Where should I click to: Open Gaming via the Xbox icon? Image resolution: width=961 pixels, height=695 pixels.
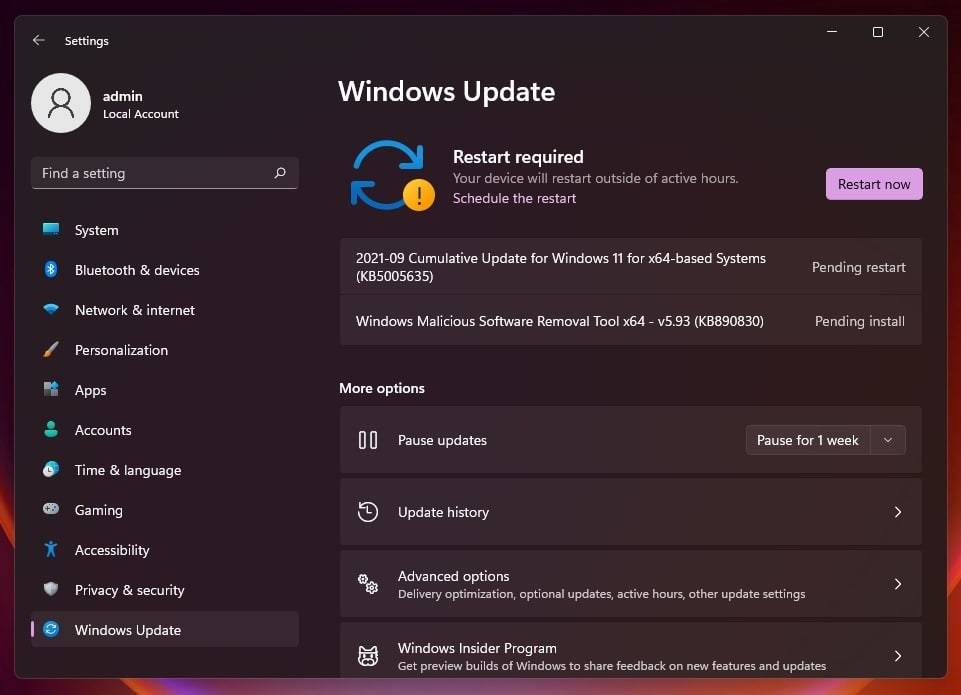pyautogui.click(x=52, y=509)
